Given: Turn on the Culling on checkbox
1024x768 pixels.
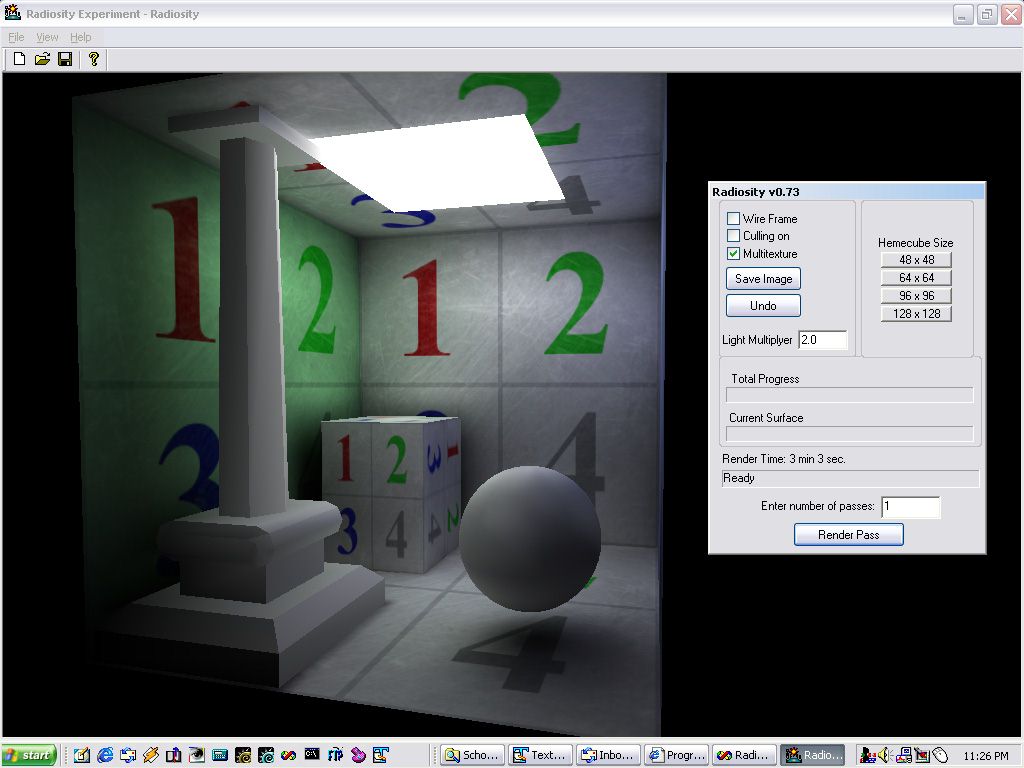Looking at the screenshot, I should click(x=734, y=236).
